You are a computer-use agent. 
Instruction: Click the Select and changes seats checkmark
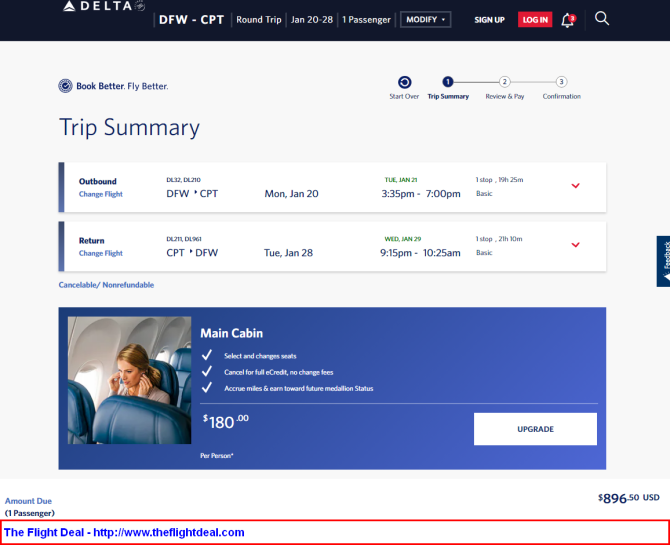[207, 355]
